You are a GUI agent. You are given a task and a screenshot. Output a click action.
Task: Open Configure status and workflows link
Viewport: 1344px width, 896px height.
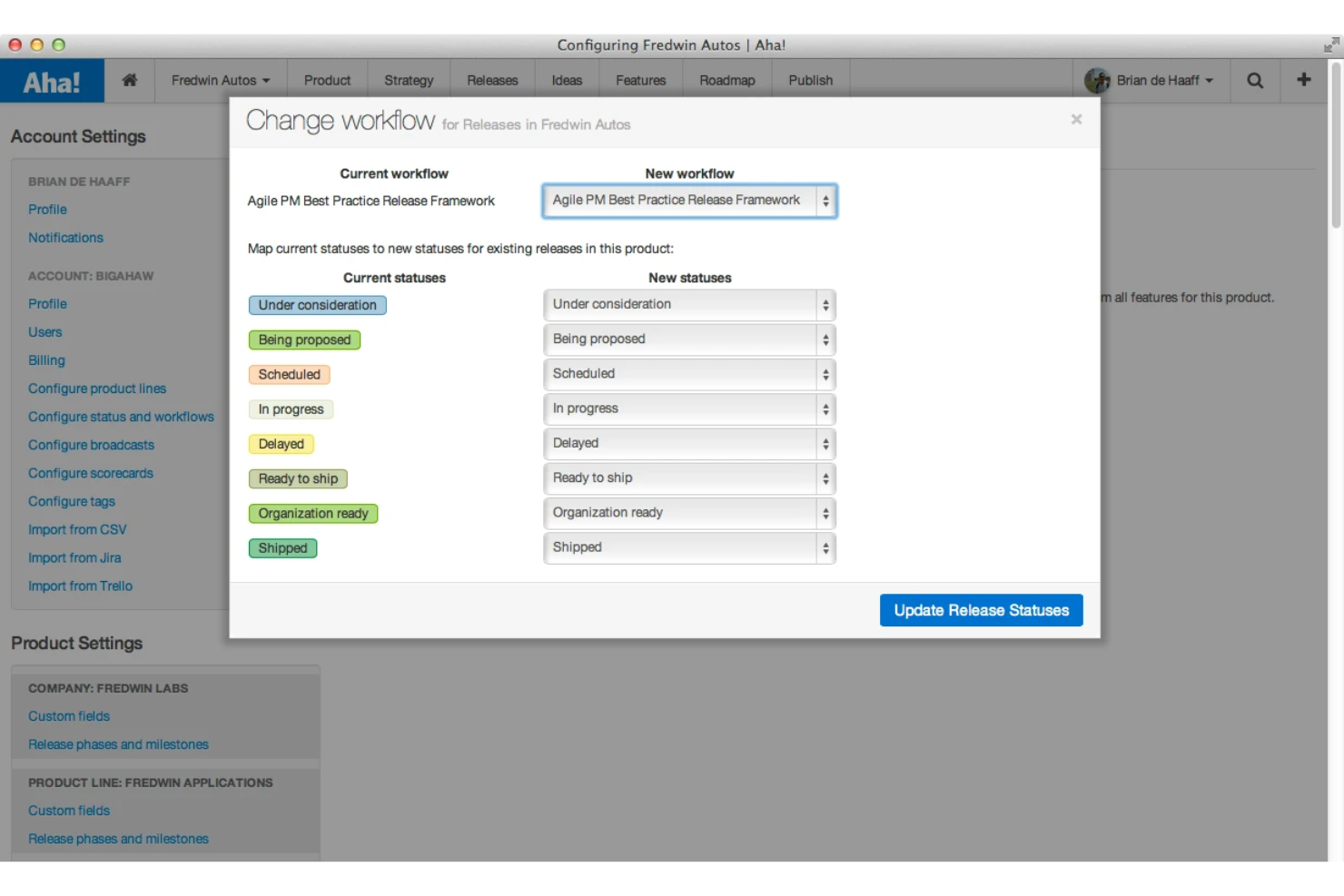pyautogui.click(x=121, y=417)
